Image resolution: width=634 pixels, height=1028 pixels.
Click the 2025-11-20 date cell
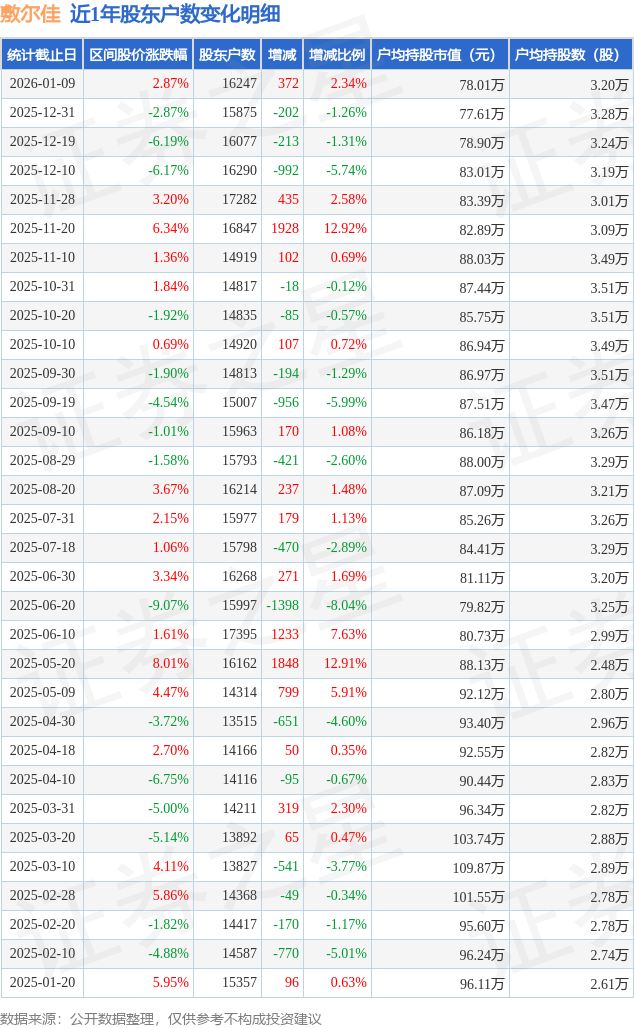[42, 229]
